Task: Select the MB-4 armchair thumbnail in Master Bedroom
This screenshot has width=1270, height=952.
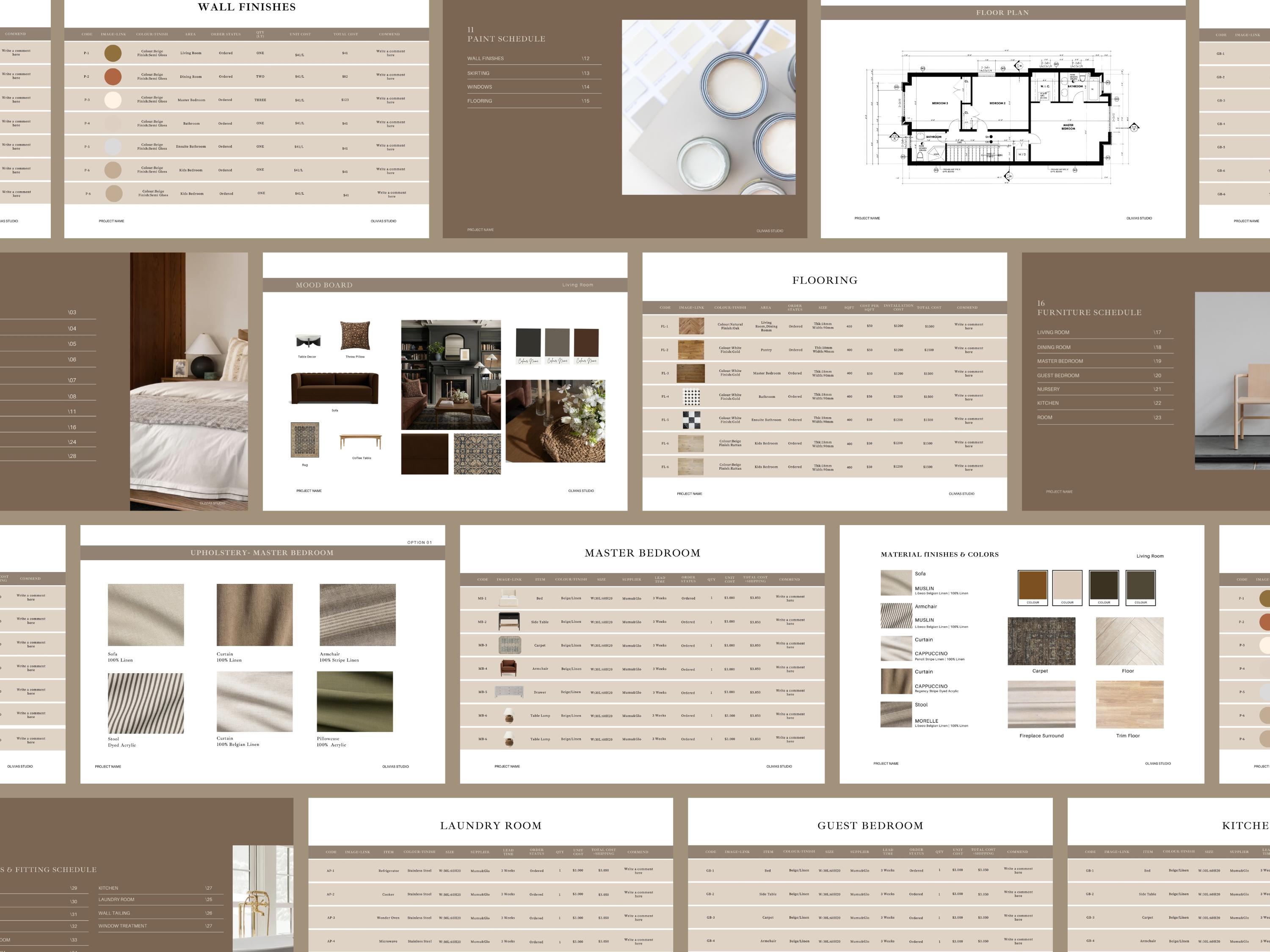Action: coord(508,669)
